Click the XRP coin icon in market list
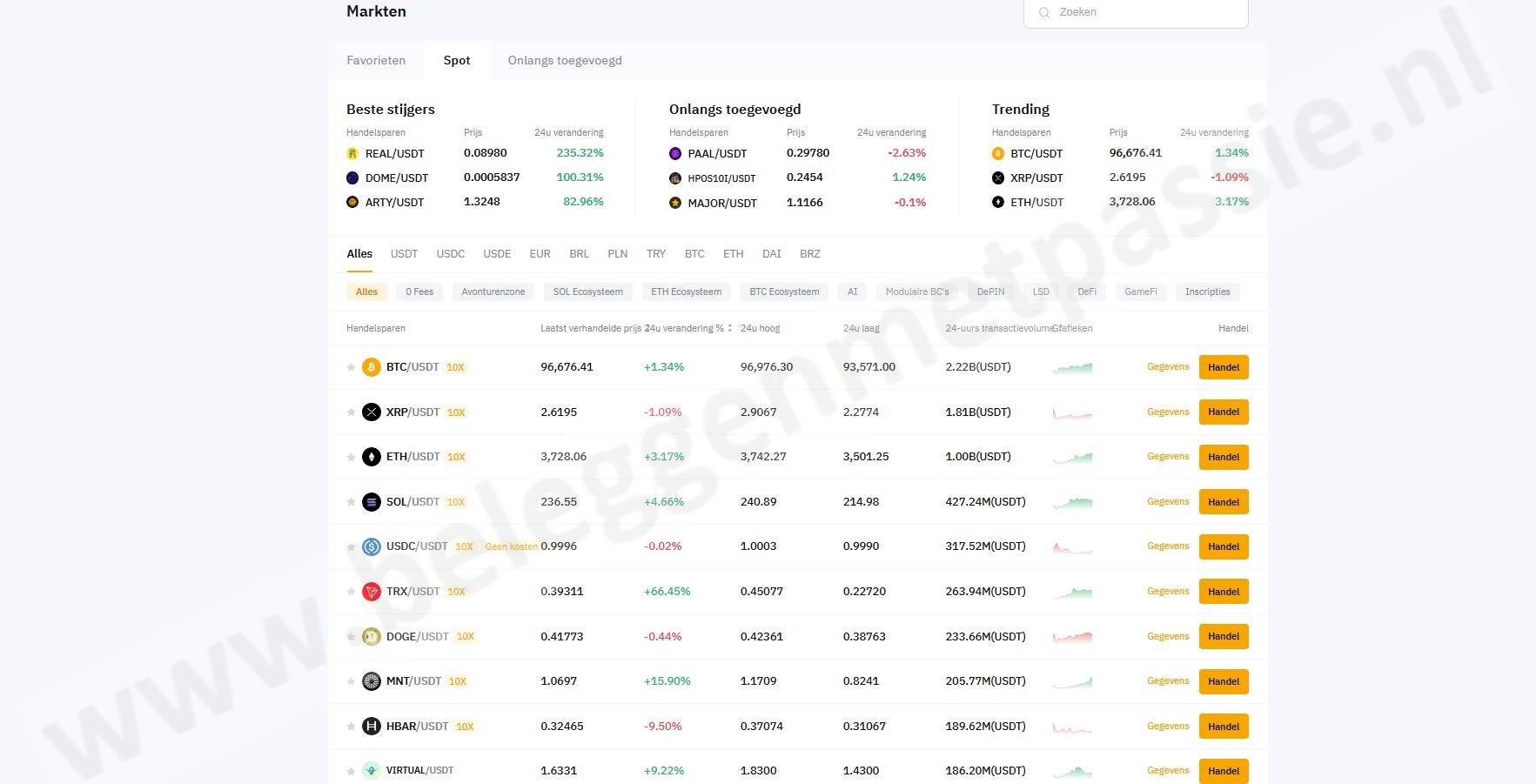 (x=372, y=412)
